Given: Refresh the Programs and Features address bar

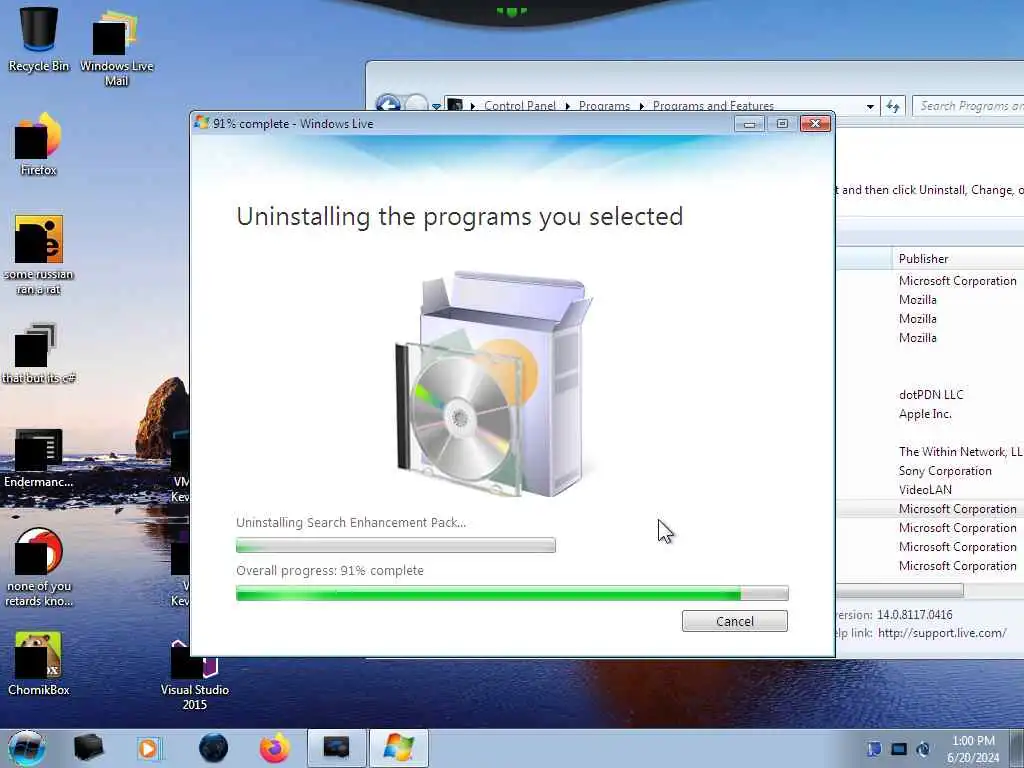Looking at the screenshot, I should [893, 106].
